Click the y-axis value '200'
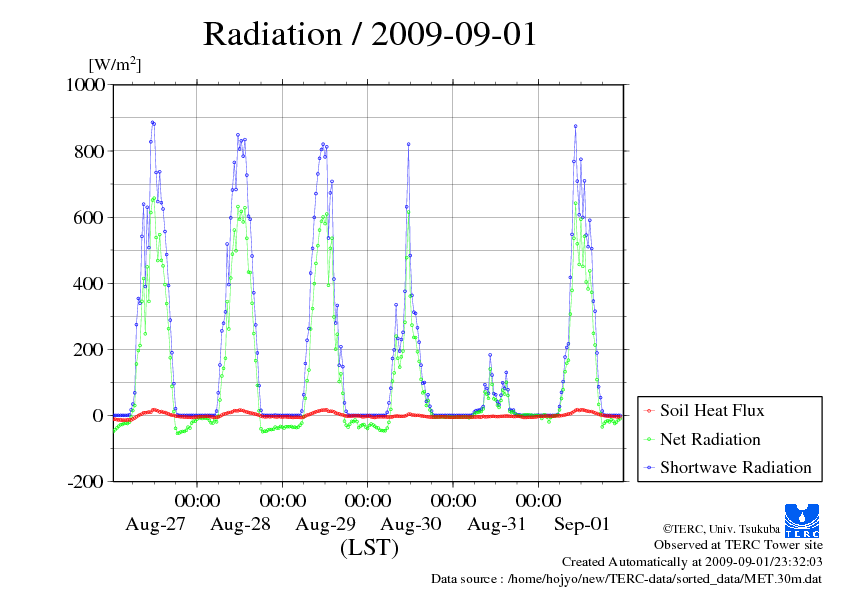 coord(90,350)
